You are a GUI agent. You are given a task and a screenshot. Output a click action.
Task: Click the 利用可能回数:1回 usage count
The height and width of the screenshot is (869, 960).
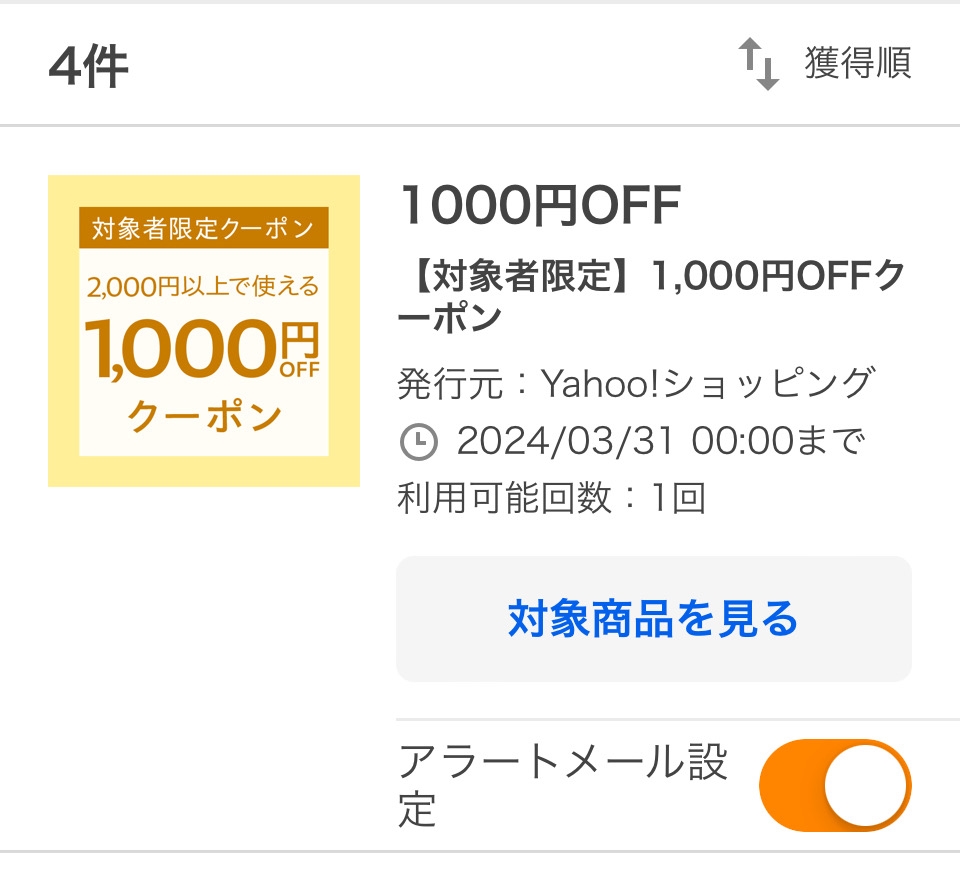[x=551, y=497]
